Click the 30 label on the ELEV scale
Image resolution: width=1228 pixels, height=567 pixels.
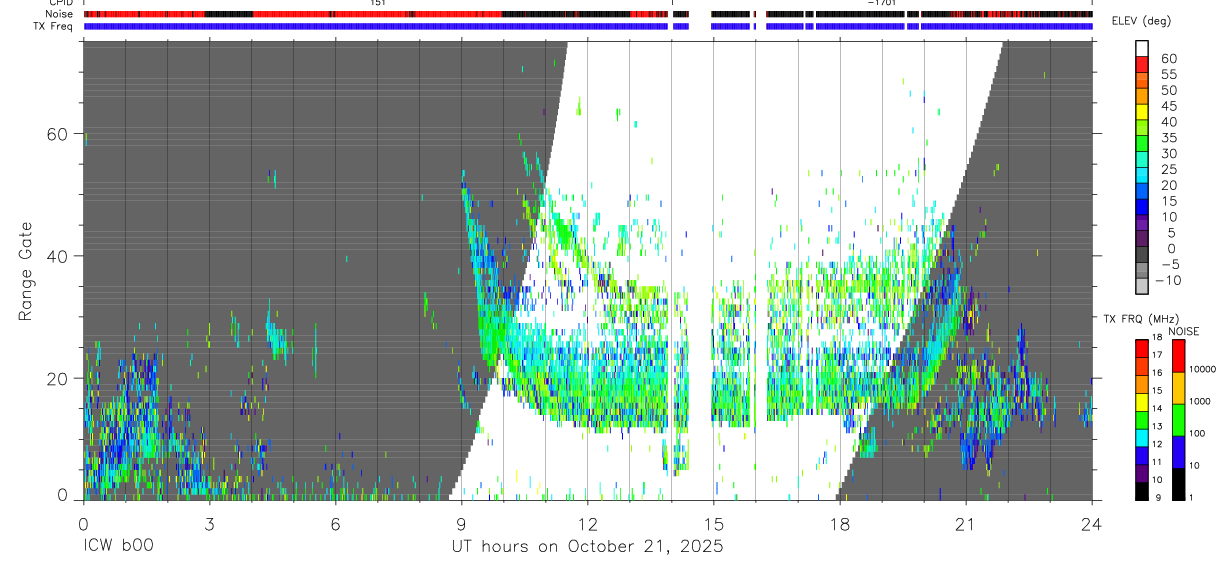tap(1167, 154)
